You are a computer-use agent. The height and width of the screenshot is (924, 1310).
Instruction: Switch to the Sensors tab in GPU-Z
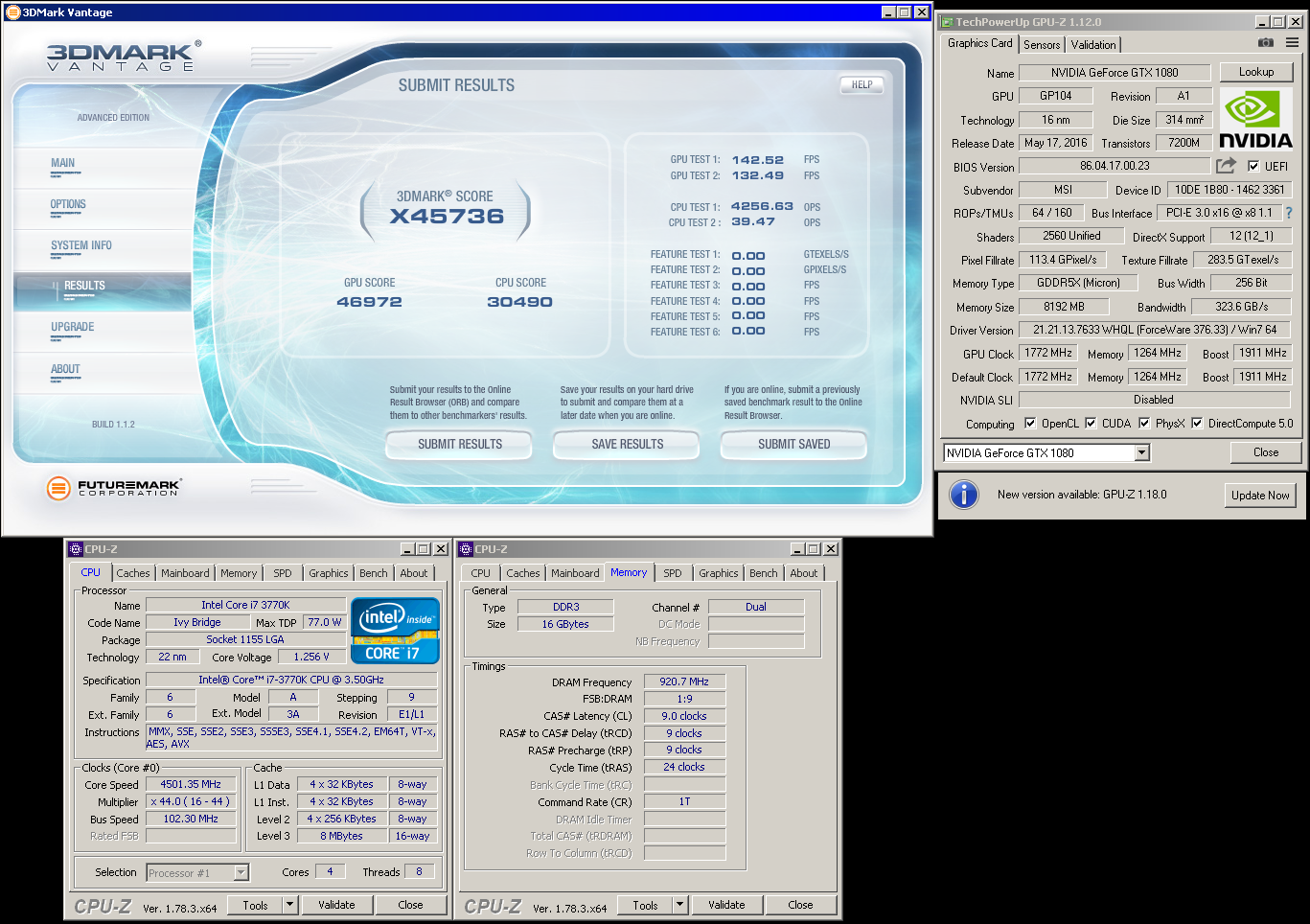[x=1042, y=45]
